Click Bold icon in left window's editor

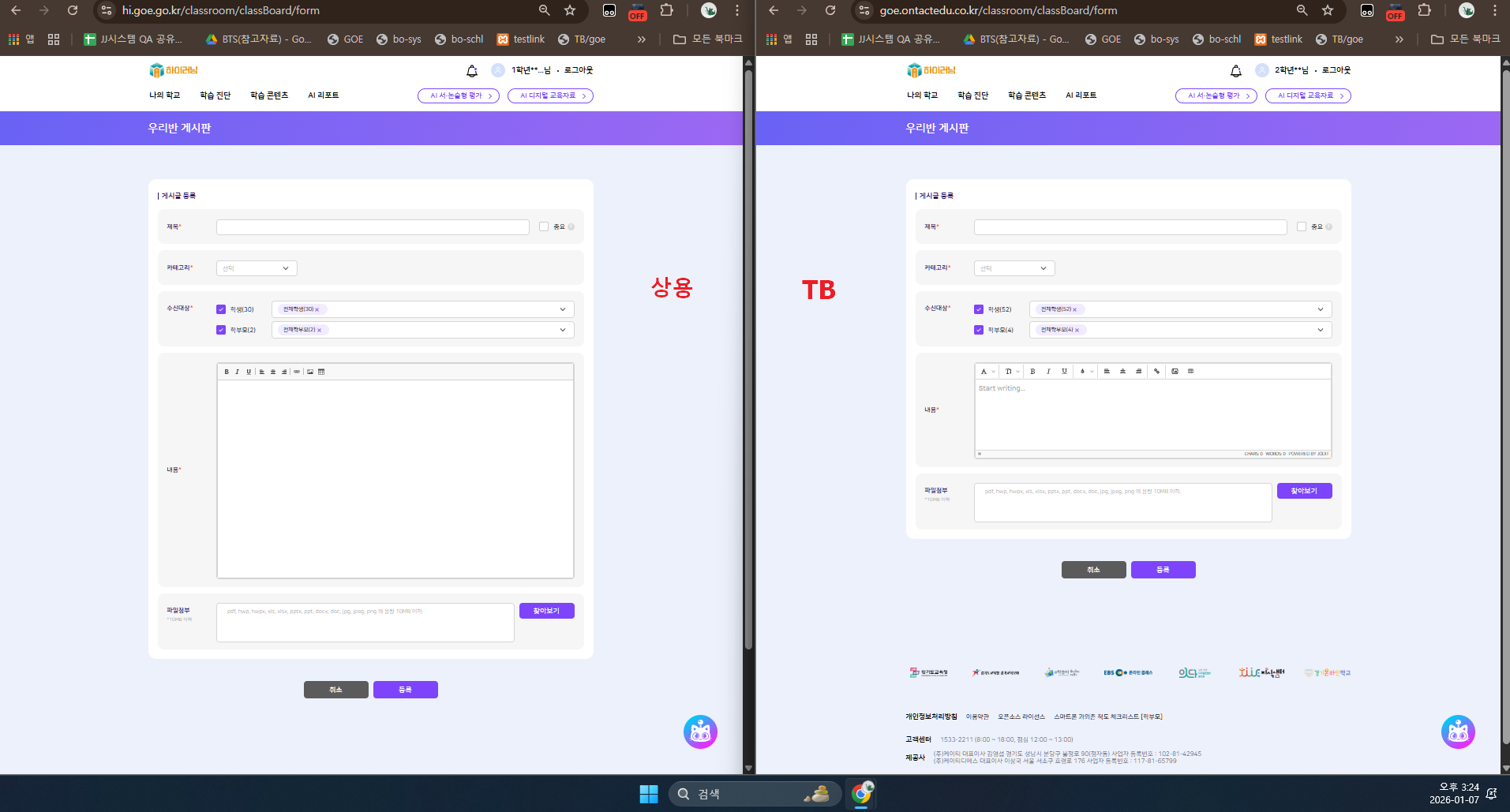[227, 372]
